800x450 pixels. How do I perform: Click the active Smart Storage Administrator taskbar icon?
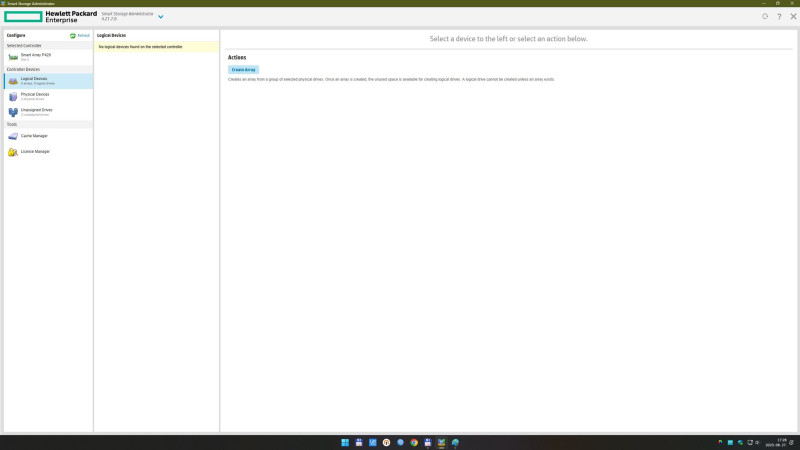click(x=441, y=442)
